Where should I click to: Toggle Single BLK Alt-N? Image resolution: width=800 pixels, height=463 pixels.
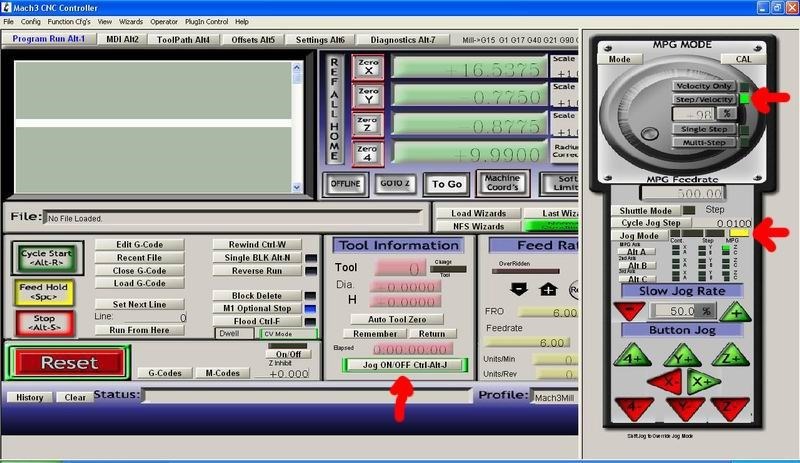pyautogui.click(x=257, y=257)
